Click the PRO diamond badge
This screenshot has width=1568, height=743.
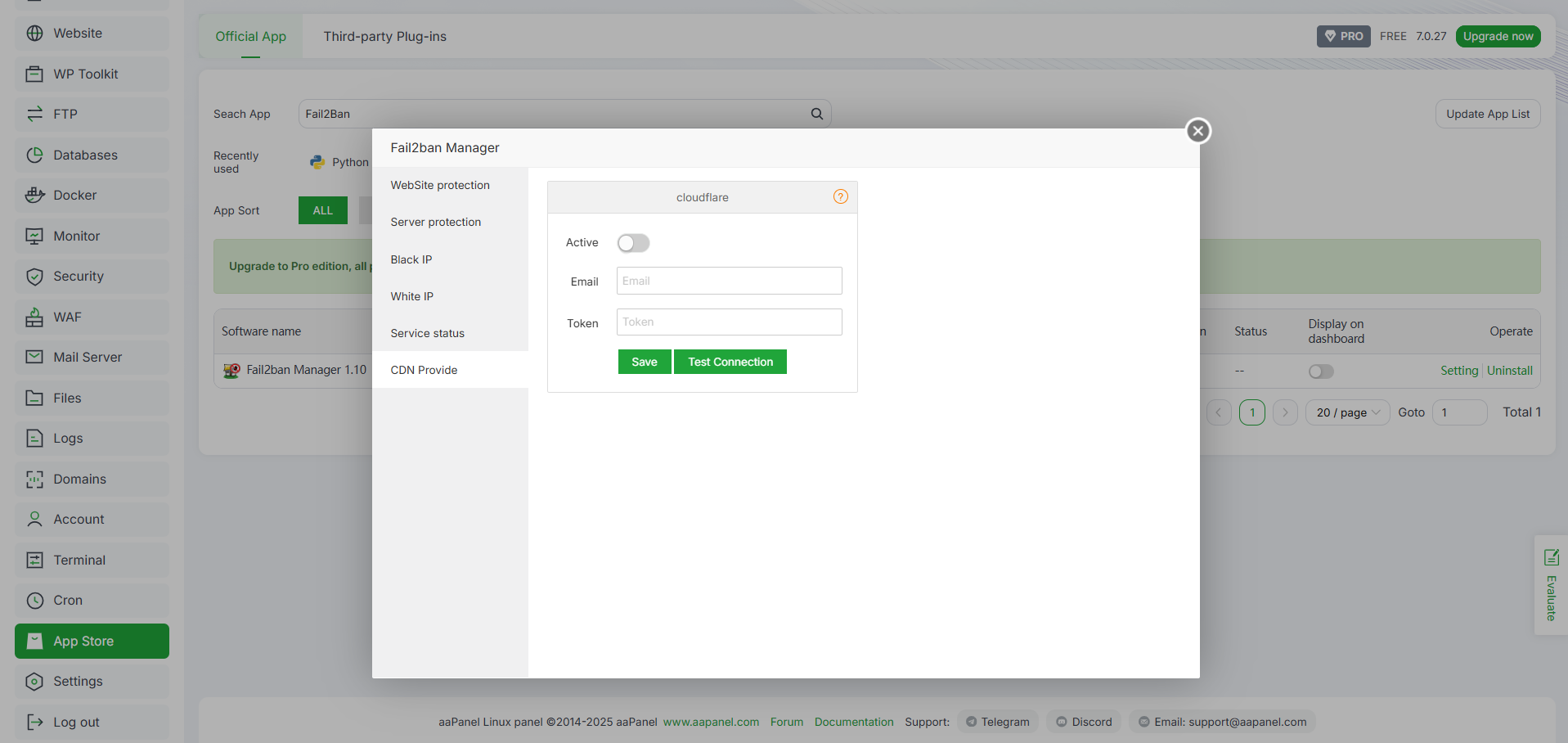[x=1343, y=36]
